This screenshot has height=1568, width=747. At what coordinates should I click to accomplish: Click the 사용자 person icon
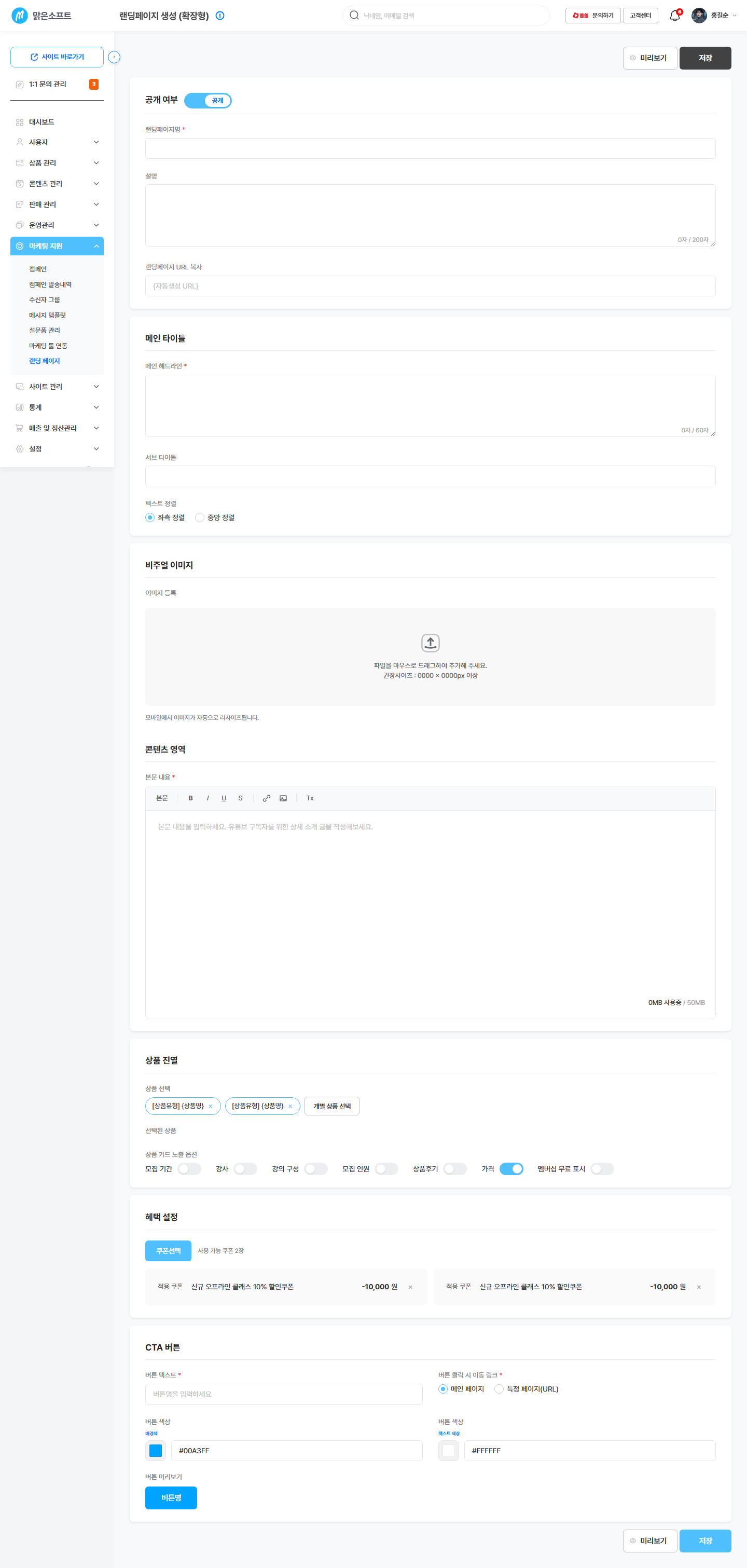click(20, 142)
